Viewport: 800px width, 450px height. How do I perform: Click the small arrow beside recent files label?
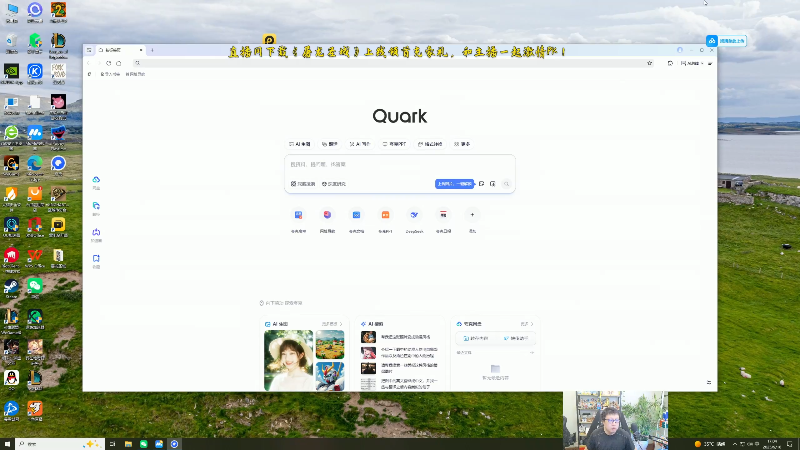click(532, 353)
